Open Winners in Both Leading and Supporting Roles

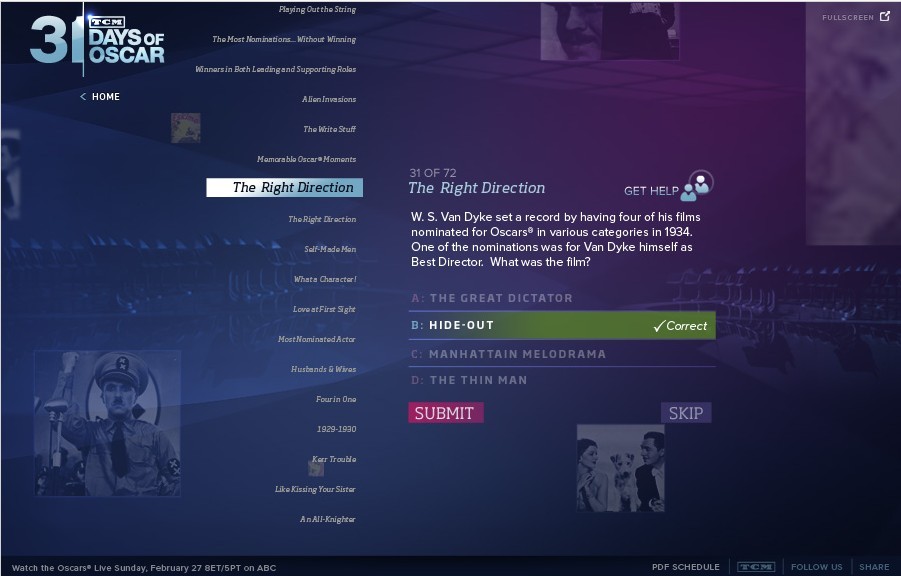click(275, 69)
